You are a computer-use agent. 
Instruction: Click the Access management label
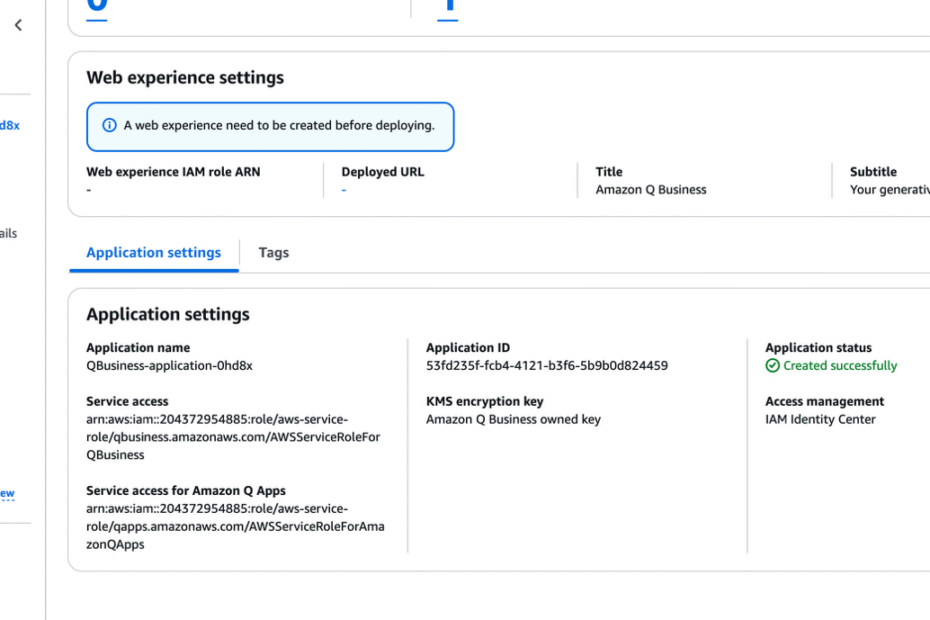824,402
